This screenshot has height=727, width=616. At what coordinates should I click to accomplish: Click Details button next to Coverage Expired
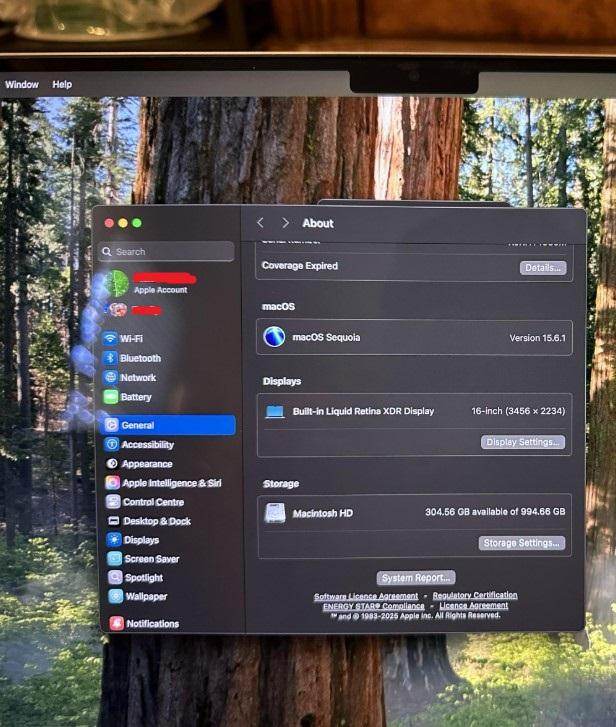(x=543, y=268)
